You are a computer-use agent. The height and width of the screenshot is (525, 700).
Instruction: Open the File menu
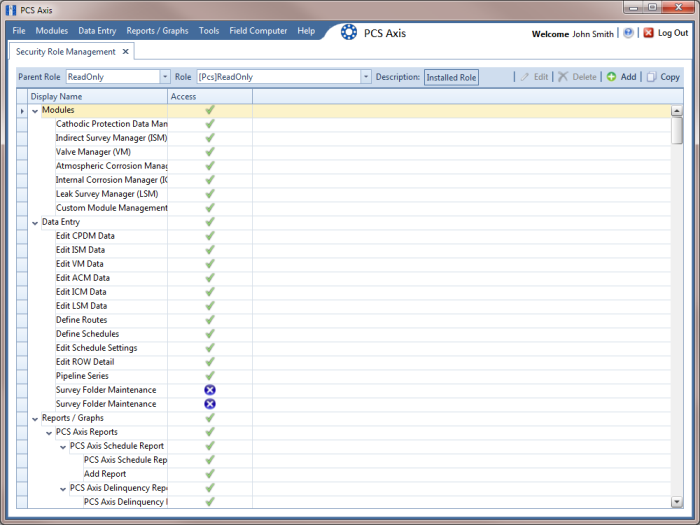click(19, 31)
